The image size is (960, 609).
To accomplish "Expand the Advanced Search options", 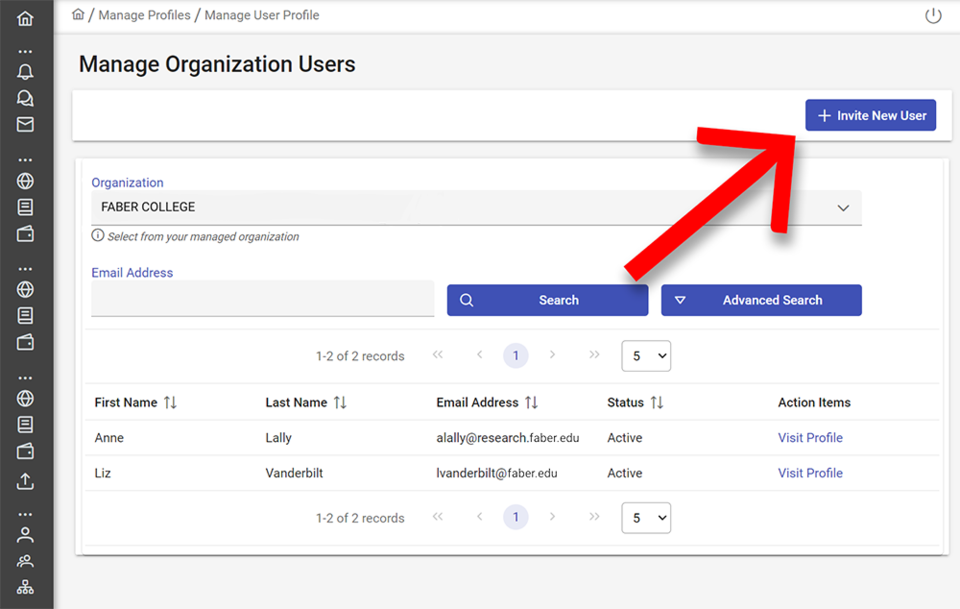I will click(761, 299).
